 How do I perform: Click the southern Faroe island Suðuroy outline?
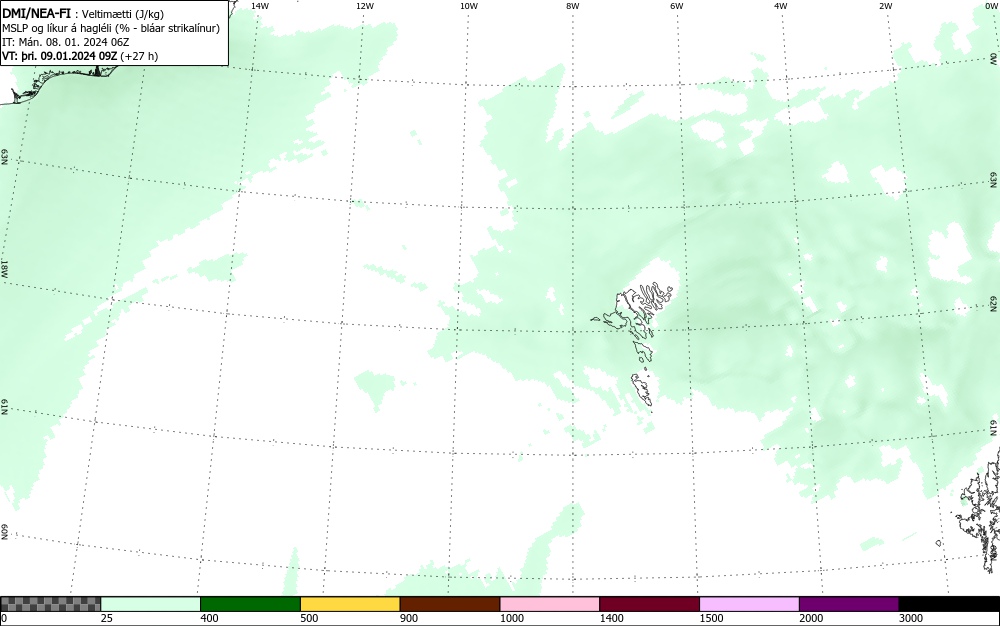643,389
